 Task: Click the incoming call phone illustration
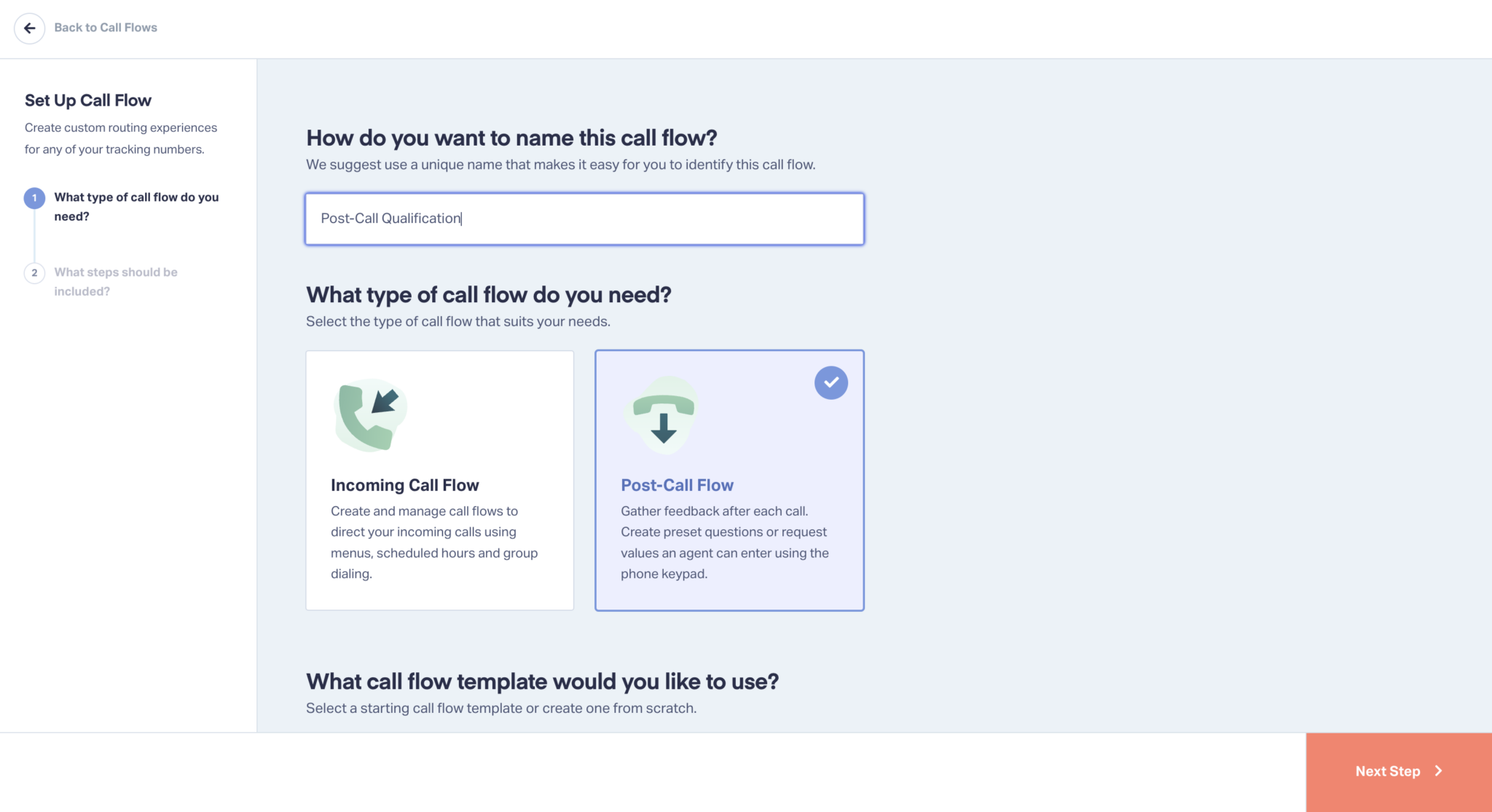click(370, 415)
